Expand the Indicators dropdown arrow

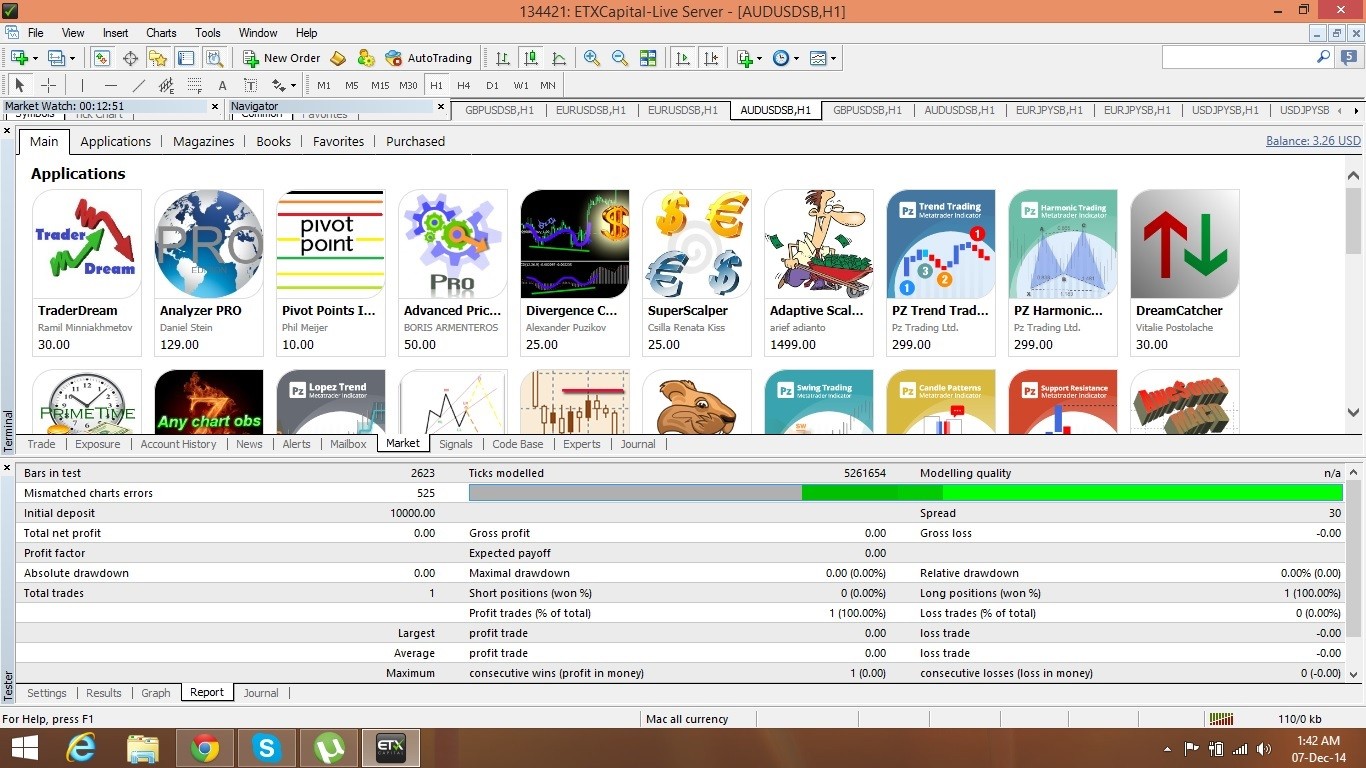click(x=760, y=58)
